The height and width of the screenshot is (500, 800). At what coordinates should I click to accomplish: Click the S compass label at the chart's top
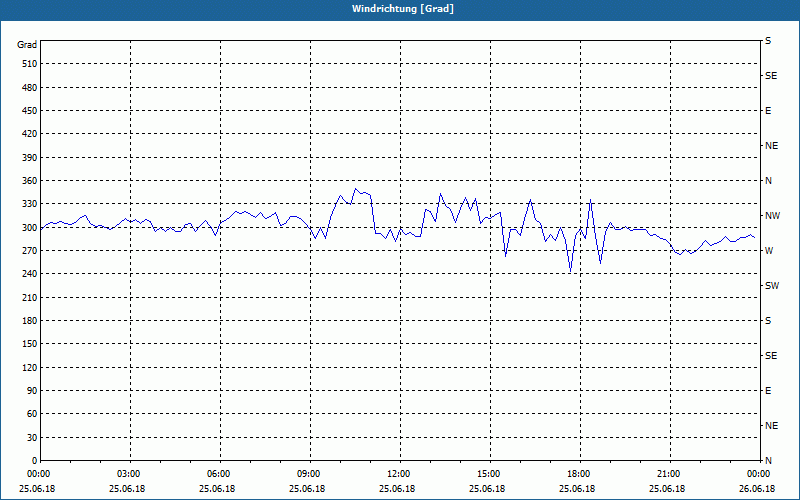point(768,41)
